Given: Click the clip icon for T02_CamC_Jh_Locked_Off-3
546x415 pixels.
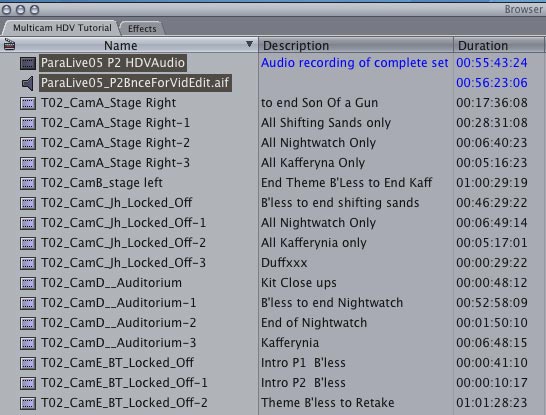Looking at the screenshot, I should [x=28, y=263].
